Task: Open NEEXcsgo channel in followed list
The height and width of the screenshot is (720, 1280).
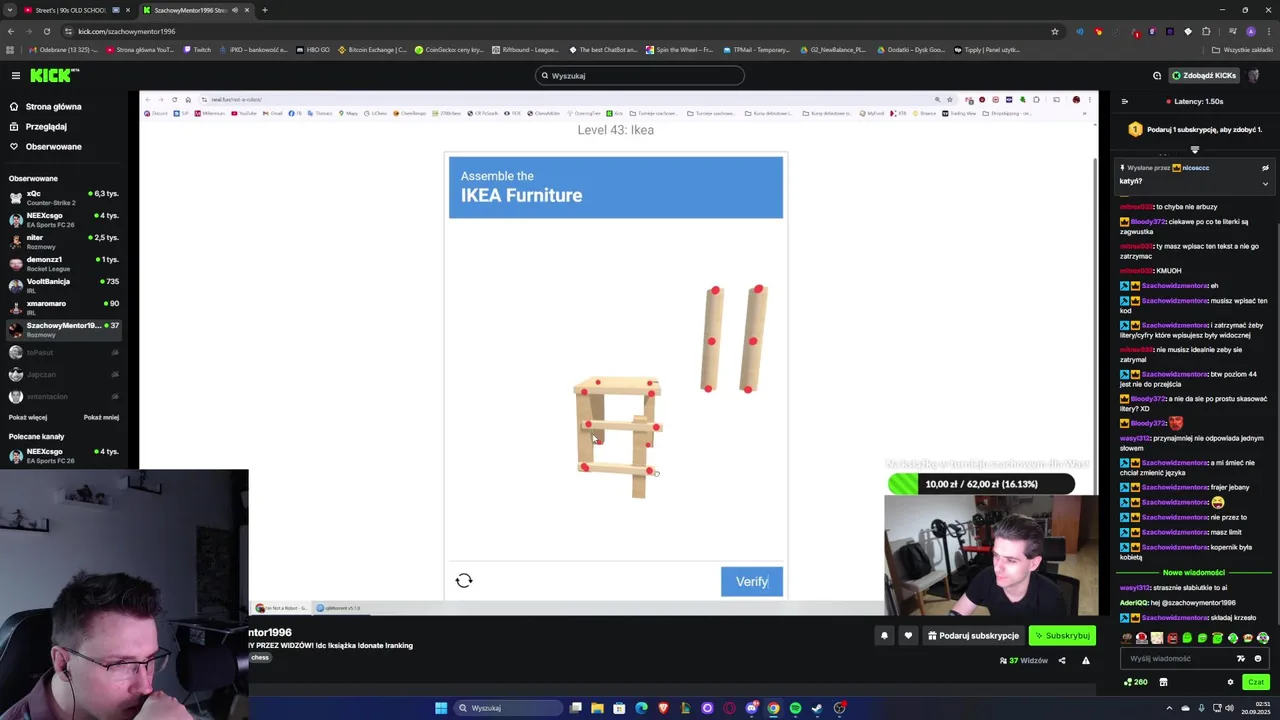Action: 64,219
